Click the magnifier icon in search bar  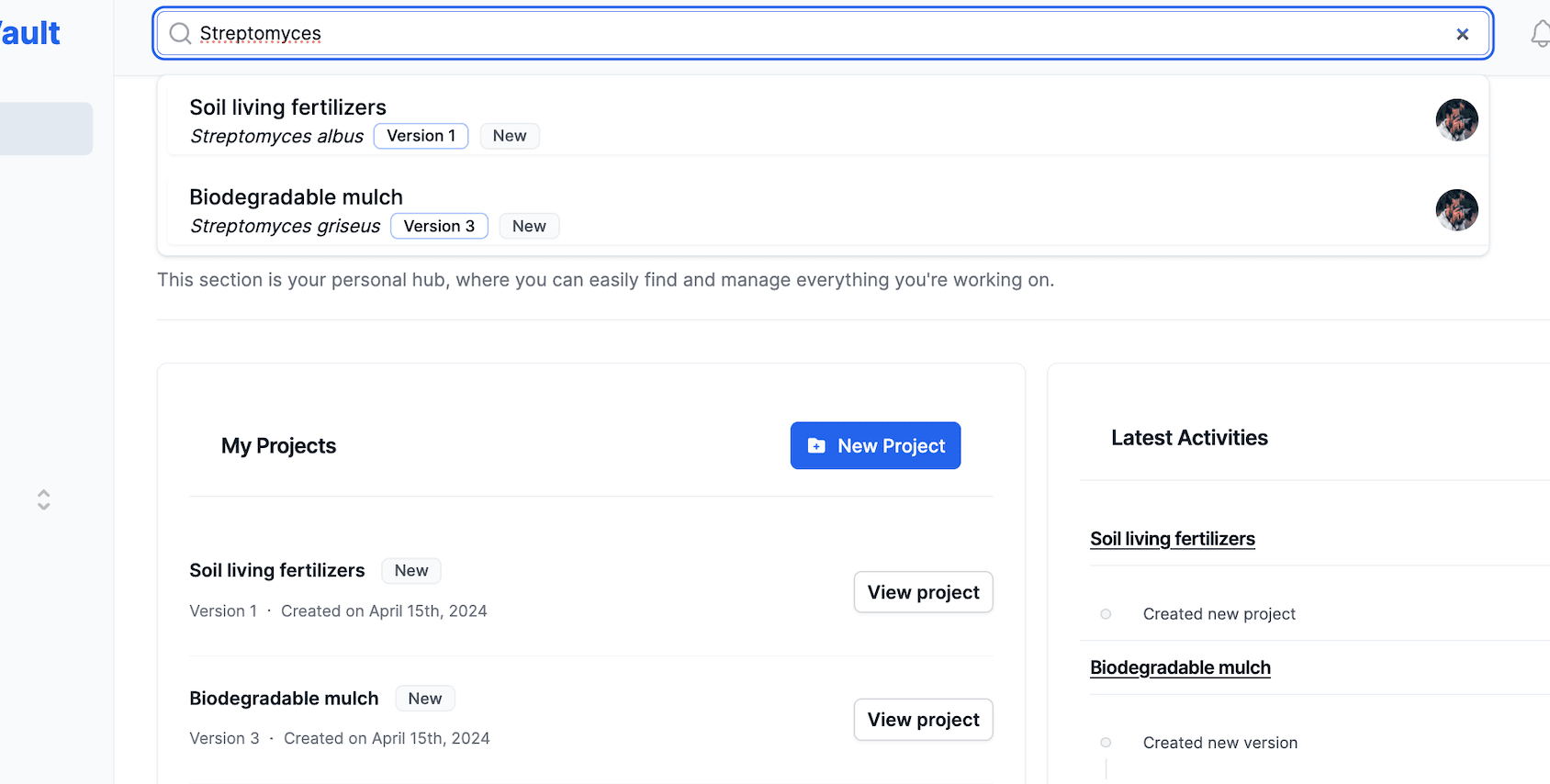click(x=180, y=34)
